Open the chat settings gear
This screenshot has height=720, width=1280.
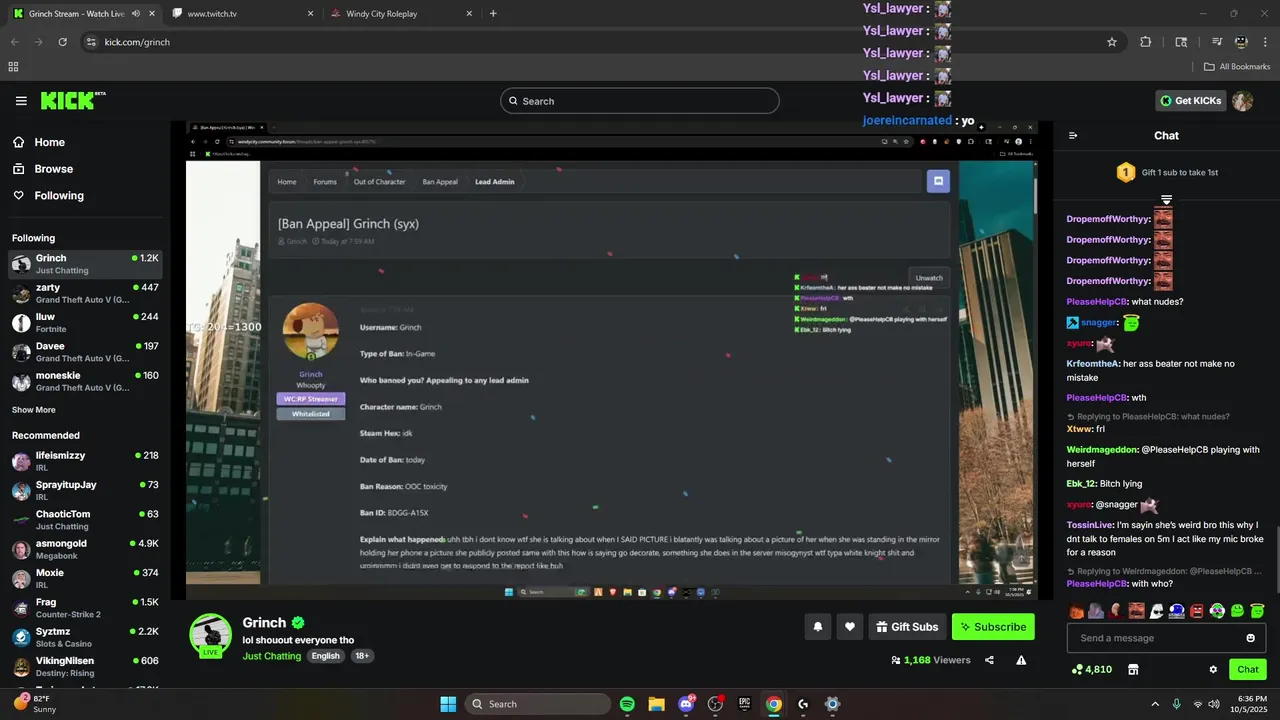(x=1213, y=669)
